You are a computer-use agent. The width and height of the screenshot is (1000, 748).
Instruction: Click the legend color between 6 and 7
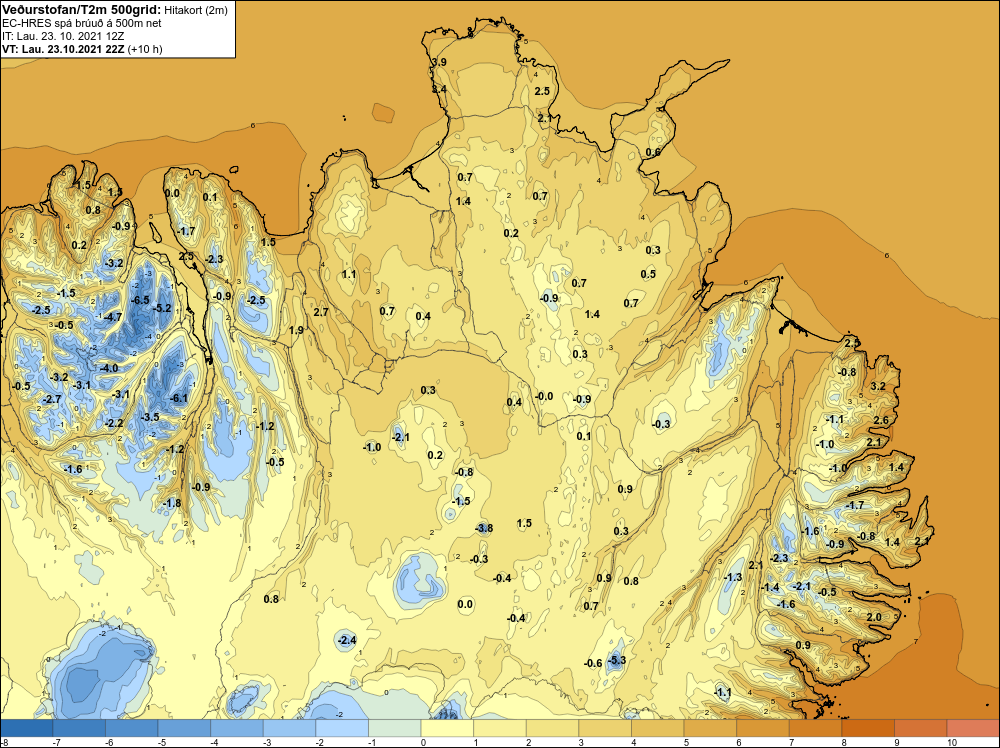(x=763, y=728)
